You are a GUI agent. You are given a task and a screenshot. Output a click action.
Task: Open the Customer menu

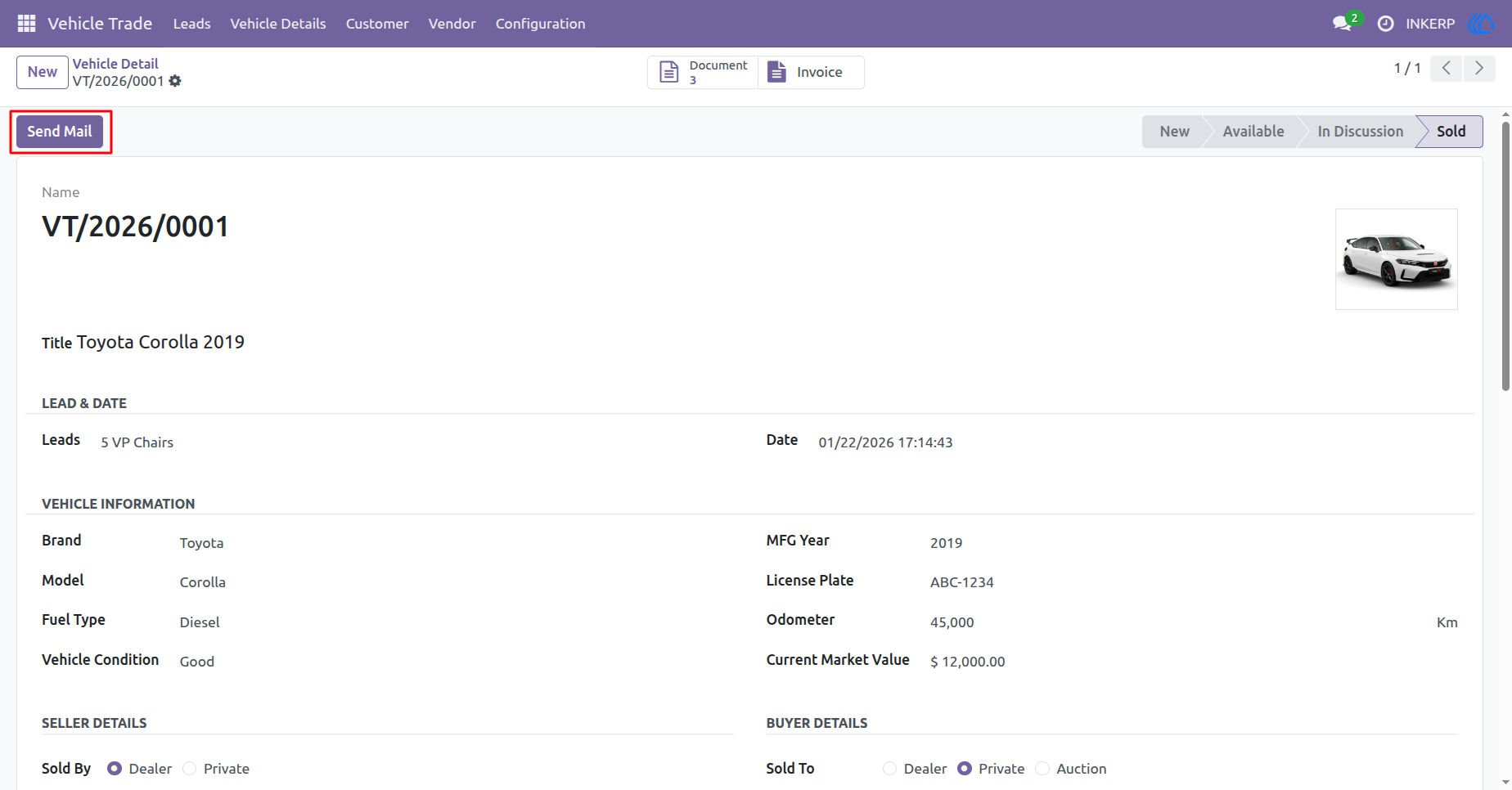coord(377,24)
